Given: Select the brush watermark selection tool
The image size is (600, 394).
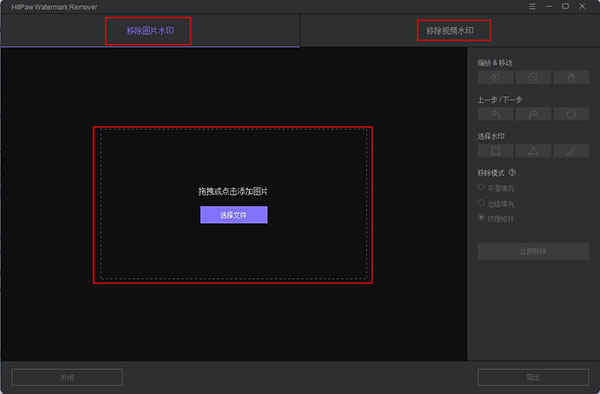Looking at the screenshot, I should [x=571, y=151].
